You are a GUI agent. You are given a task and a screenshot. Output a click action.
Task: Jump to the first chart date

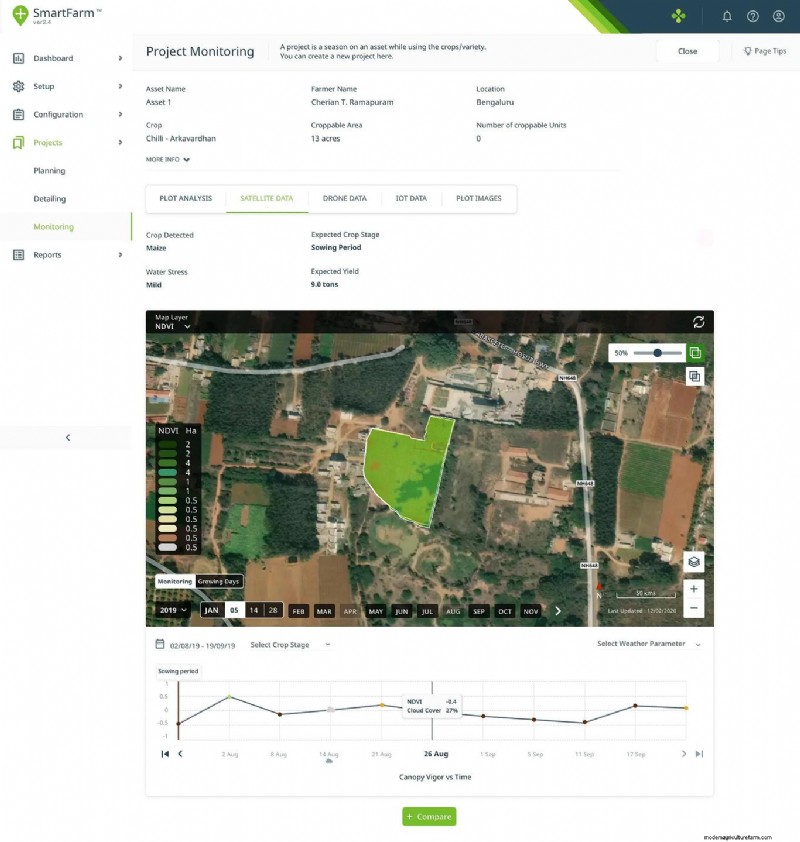pyautogui.click(x=165, y=754)
